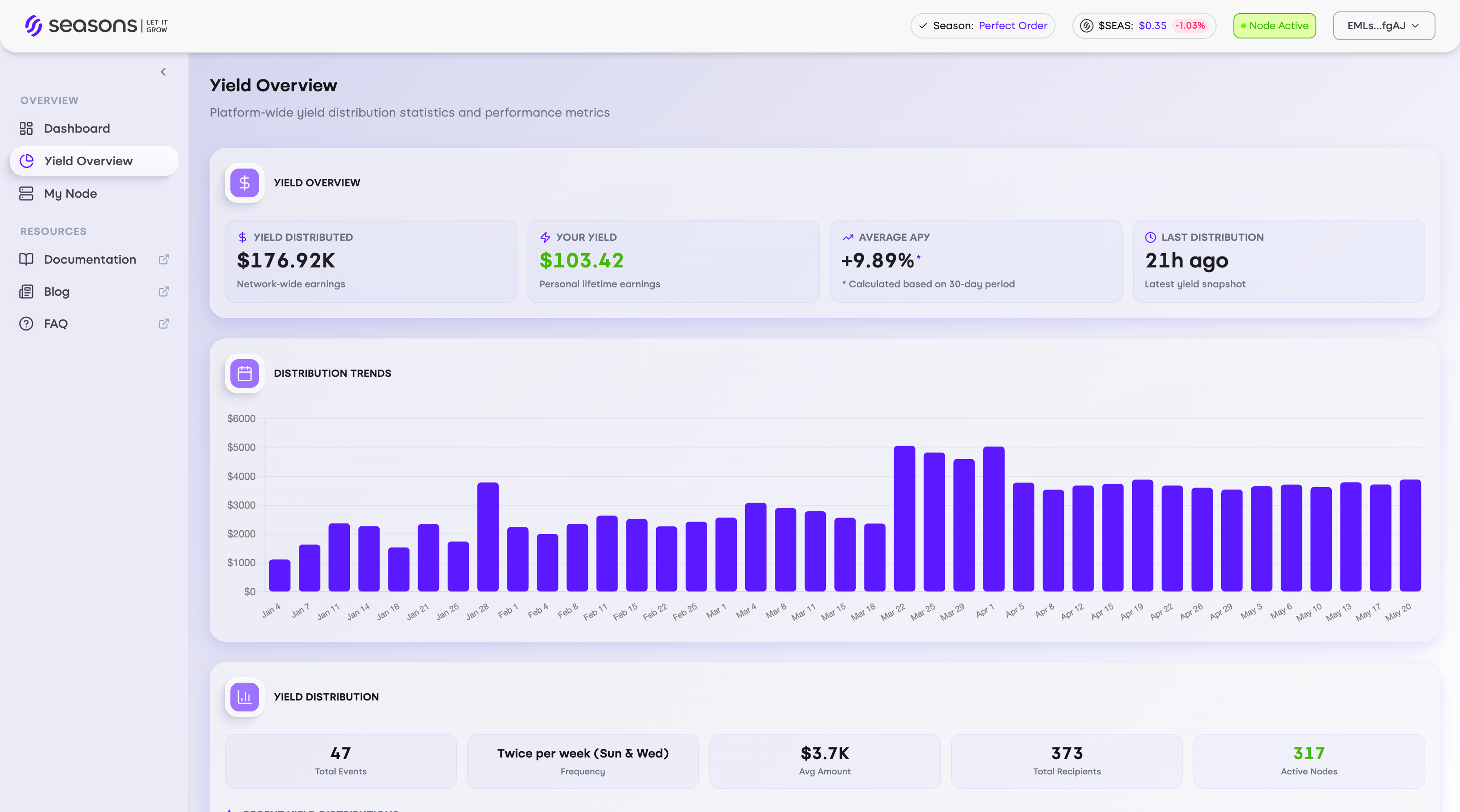
Task: Click the Active Nodes 317 card
Action: point(1309,762)
